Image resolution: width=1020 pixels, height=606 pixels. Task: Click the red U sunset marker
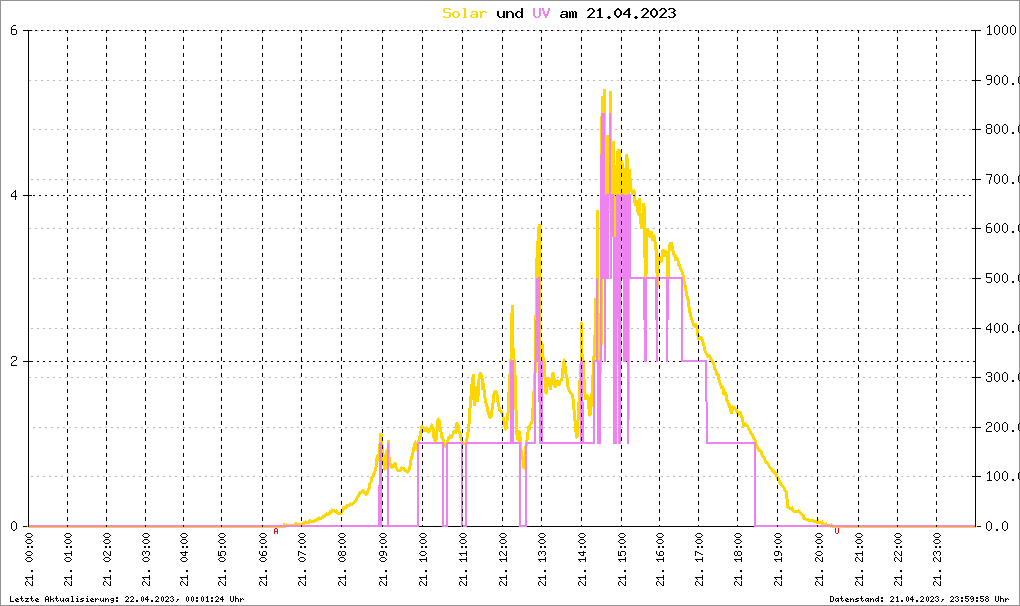pos(837,531)
